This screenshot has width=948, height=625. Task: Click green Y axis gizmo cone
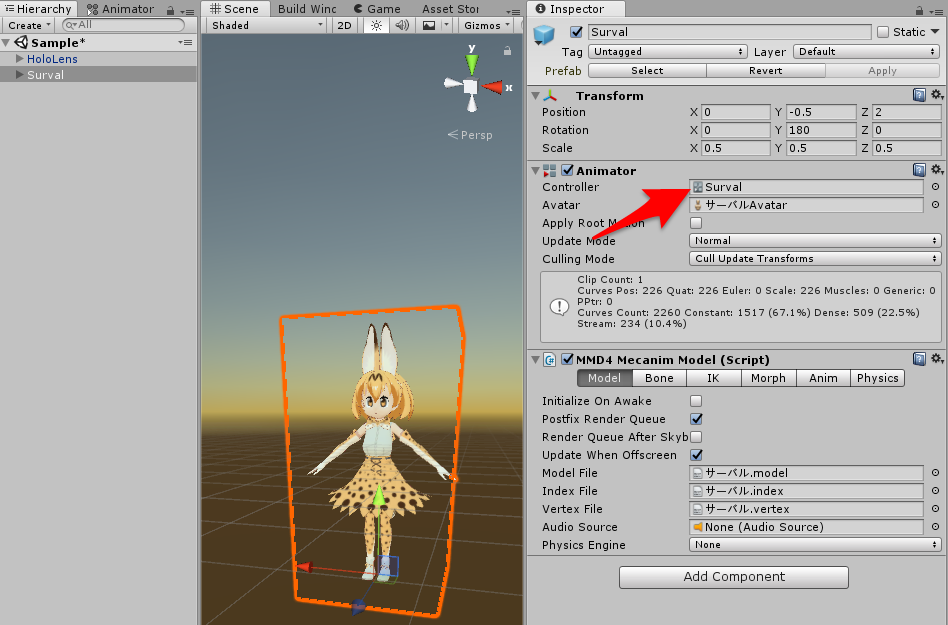(472, 62)
